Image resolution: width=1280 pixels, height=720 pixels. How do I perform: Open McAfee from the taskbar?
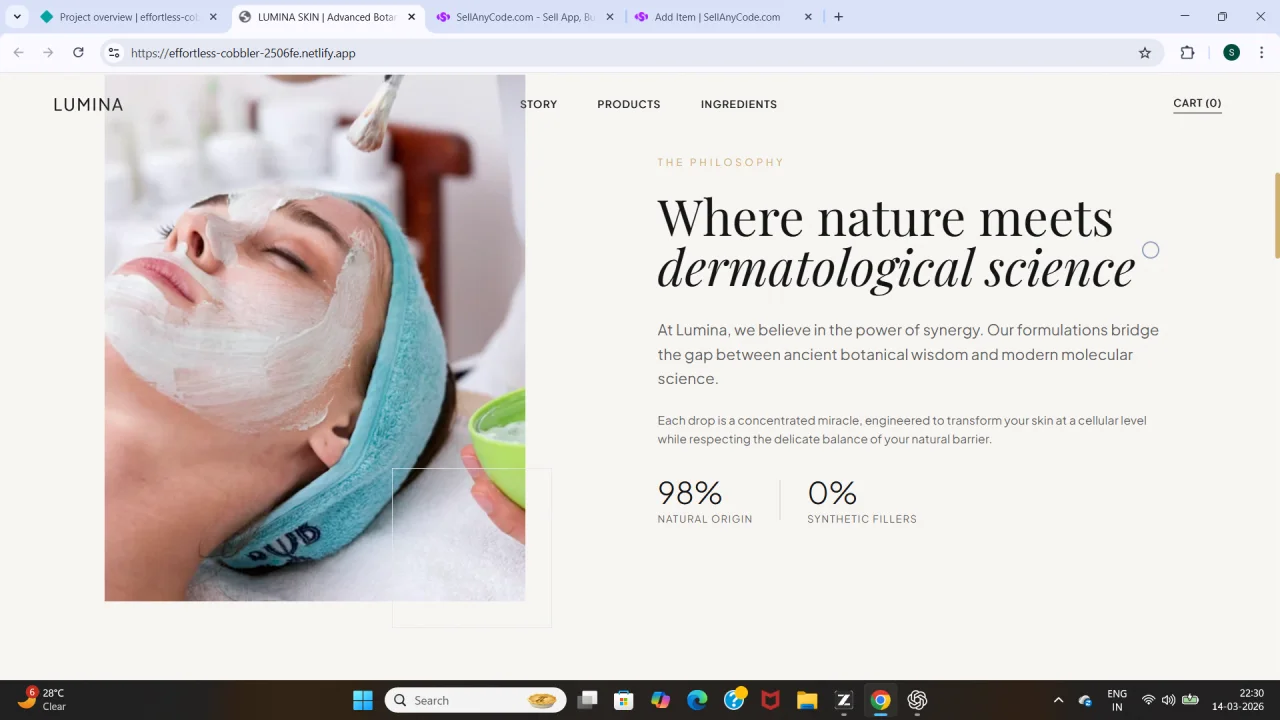[x=770, y=700]
